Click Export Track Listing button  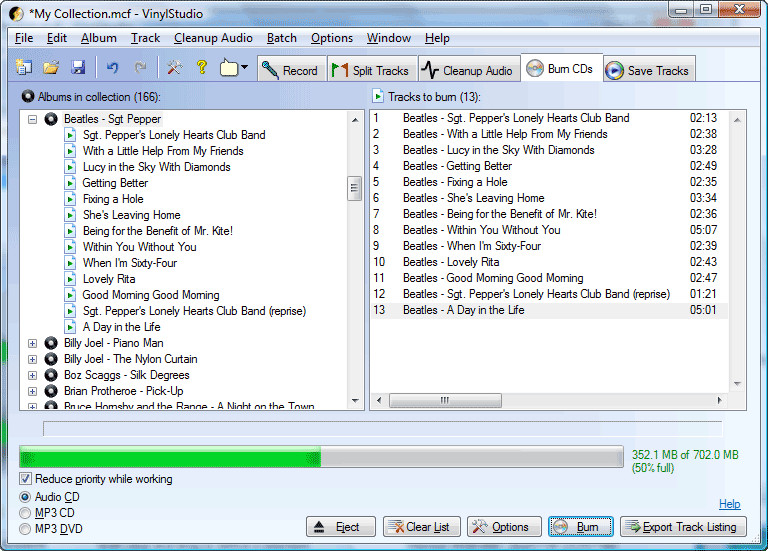[683, 527]
